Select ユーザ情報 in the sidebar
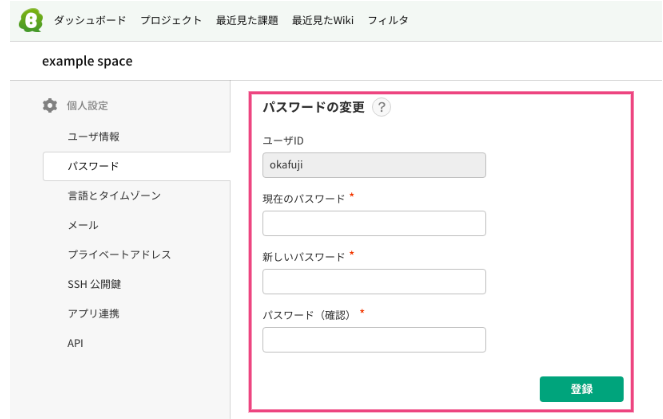The height and width of the screenshot is (419, 663). (93, 137)
